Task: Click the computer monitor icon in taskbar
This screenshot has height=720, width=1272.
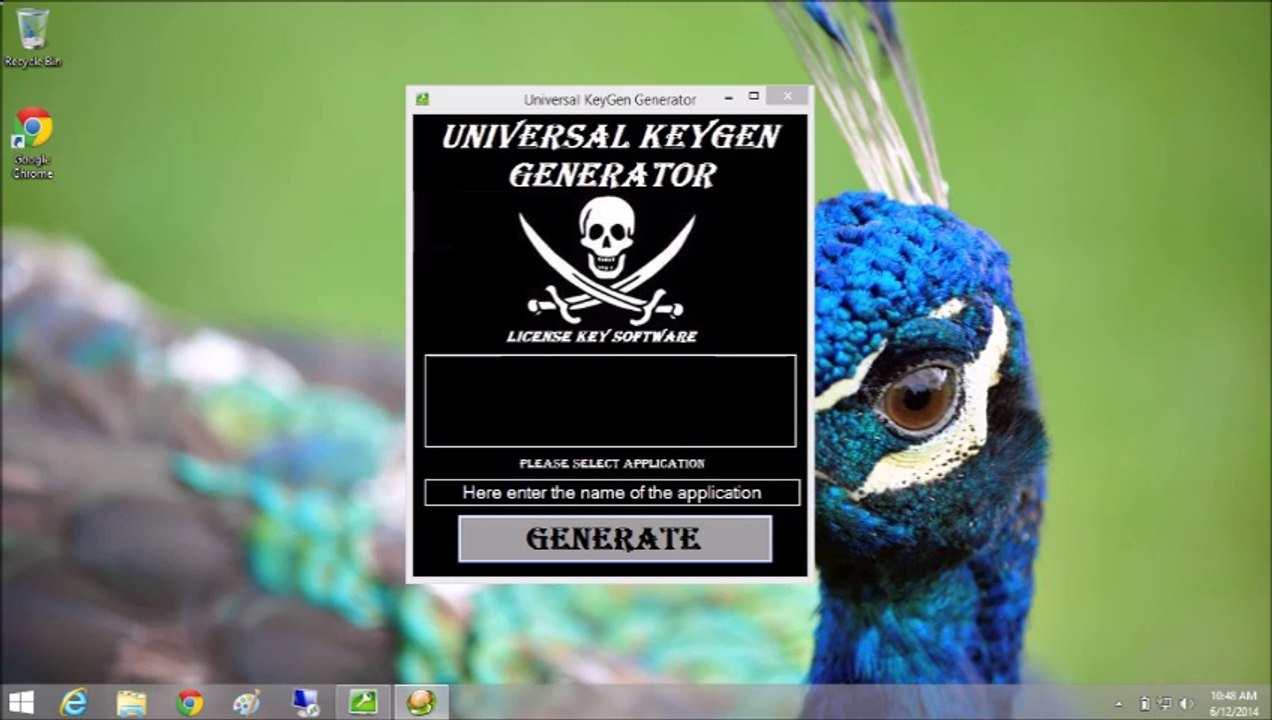Action: coord(305,702)
